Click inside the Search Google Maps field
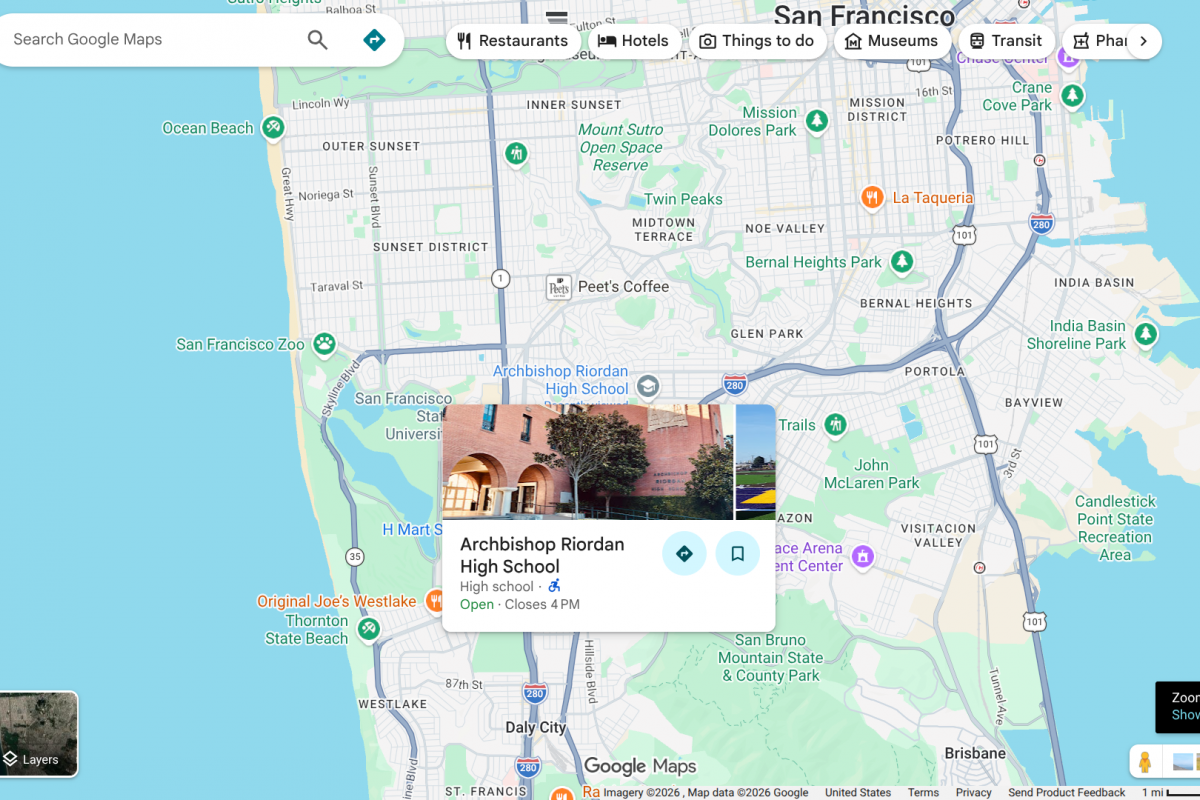The height and width of the screenshot is (800, 1200). coord(150,40)
